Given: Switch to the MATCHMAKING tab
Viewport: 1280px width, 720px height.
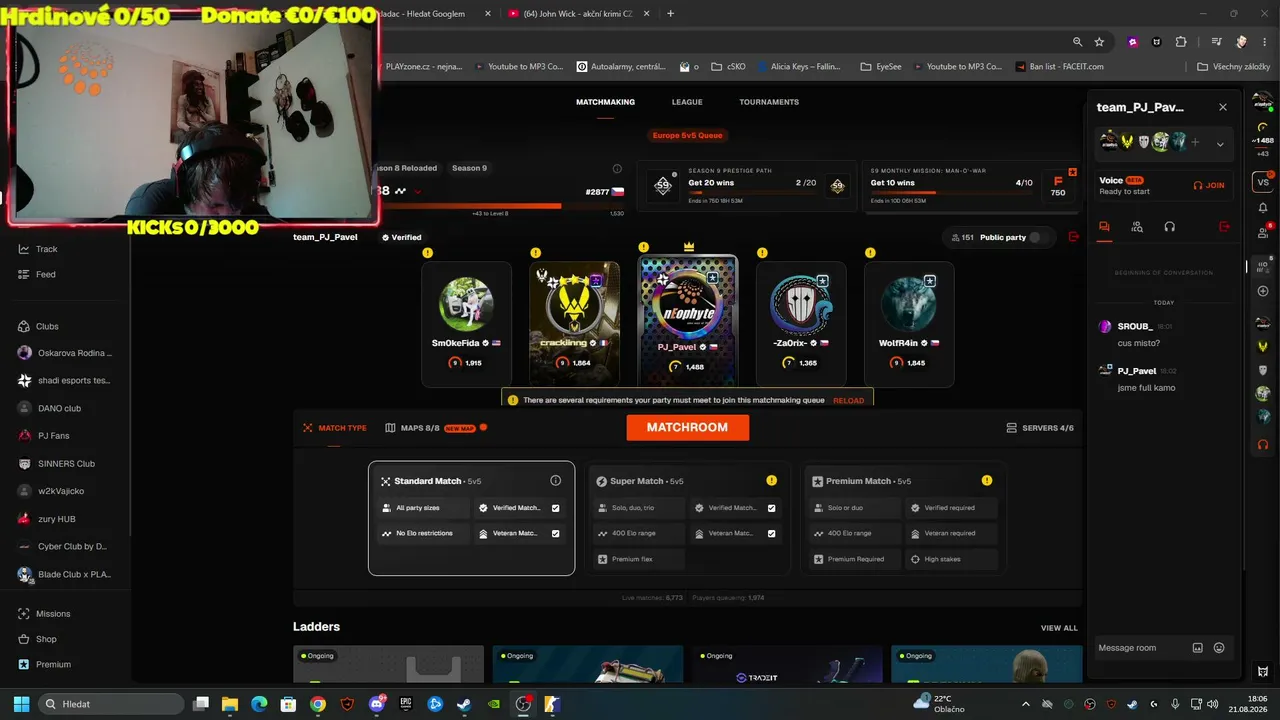Looking at the screenshot, I should point(605,102).
